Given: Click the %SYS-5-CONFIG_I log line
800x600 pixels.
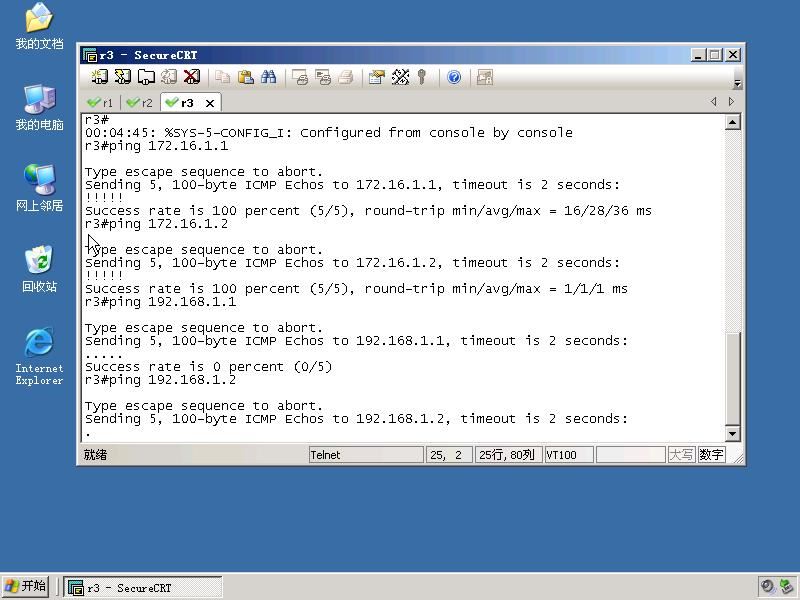Looking at the screenshot, I should (329, 133).
